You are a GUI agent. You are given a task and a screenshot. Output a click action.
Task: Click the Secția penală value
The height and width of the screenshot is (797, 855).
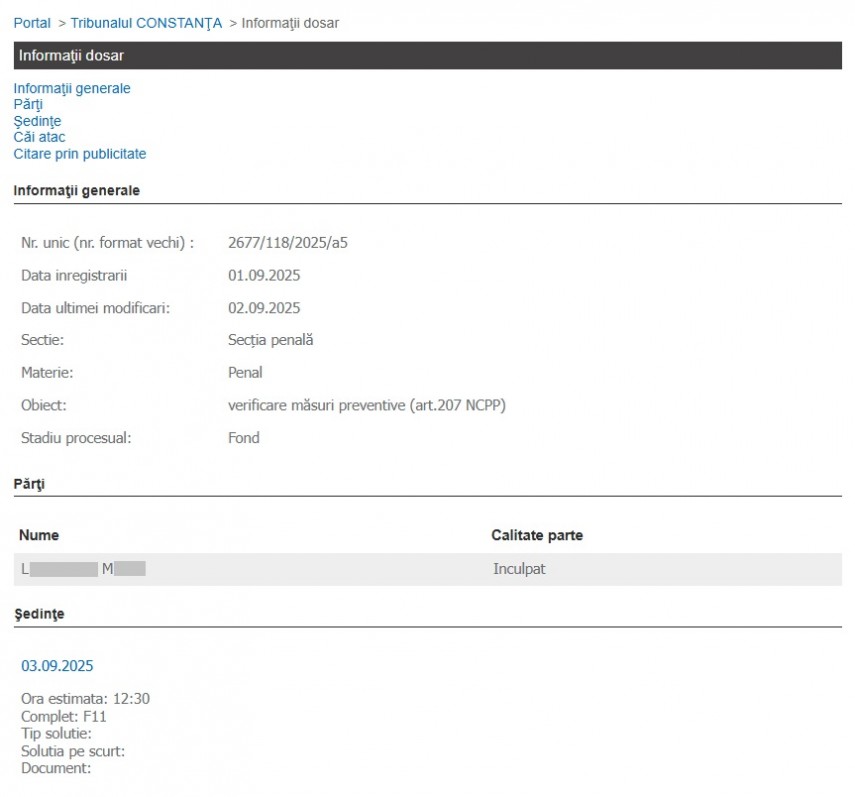270,340
